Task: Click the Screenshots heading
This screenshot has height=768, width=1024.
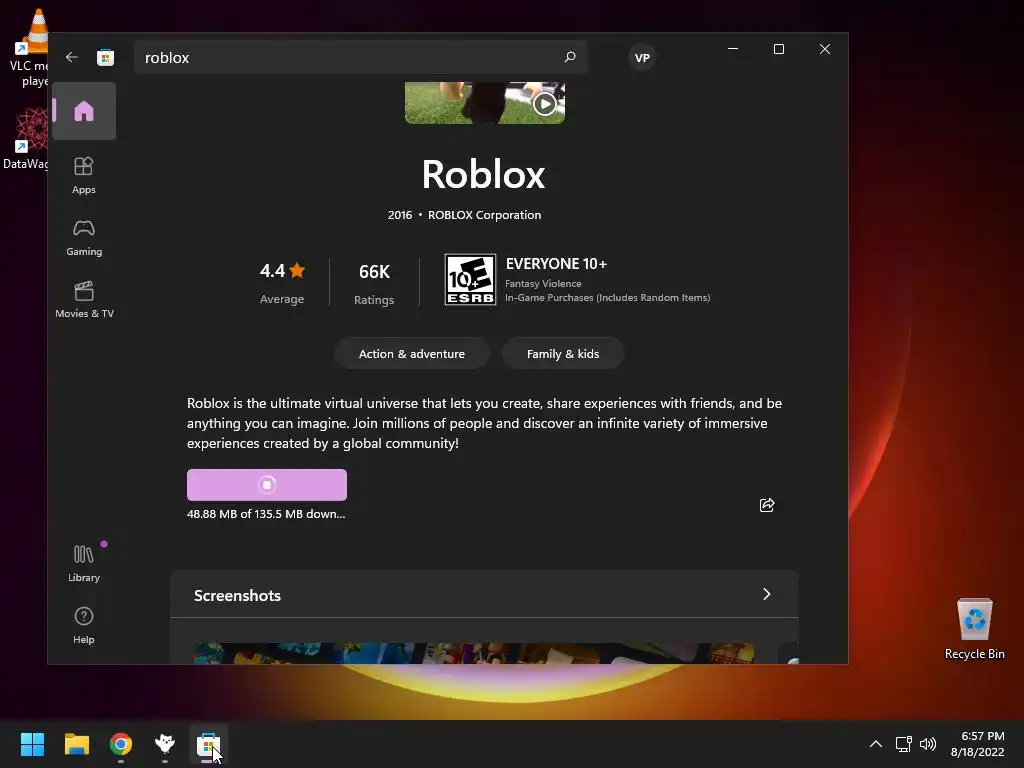Action: [237, 595]
